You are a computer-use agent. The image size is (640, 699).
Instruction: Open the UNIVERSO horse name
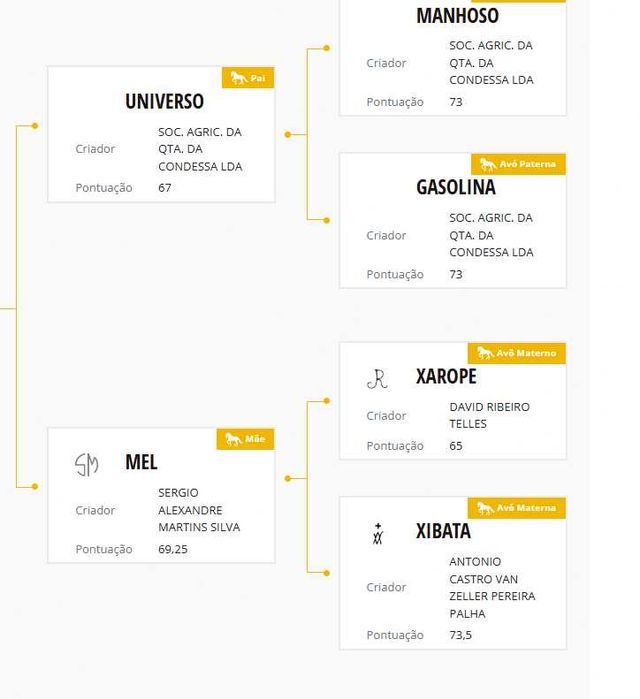(x=164, y=101)
